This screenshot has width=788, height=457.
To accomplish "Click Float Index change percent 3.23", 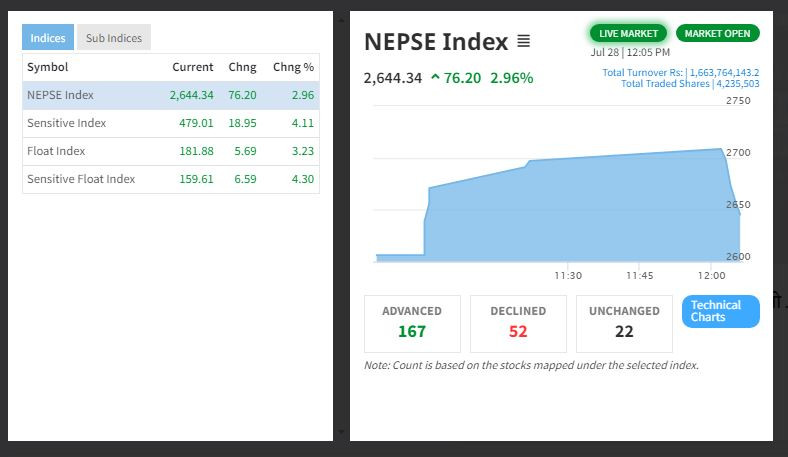I will tap(303, 151).
